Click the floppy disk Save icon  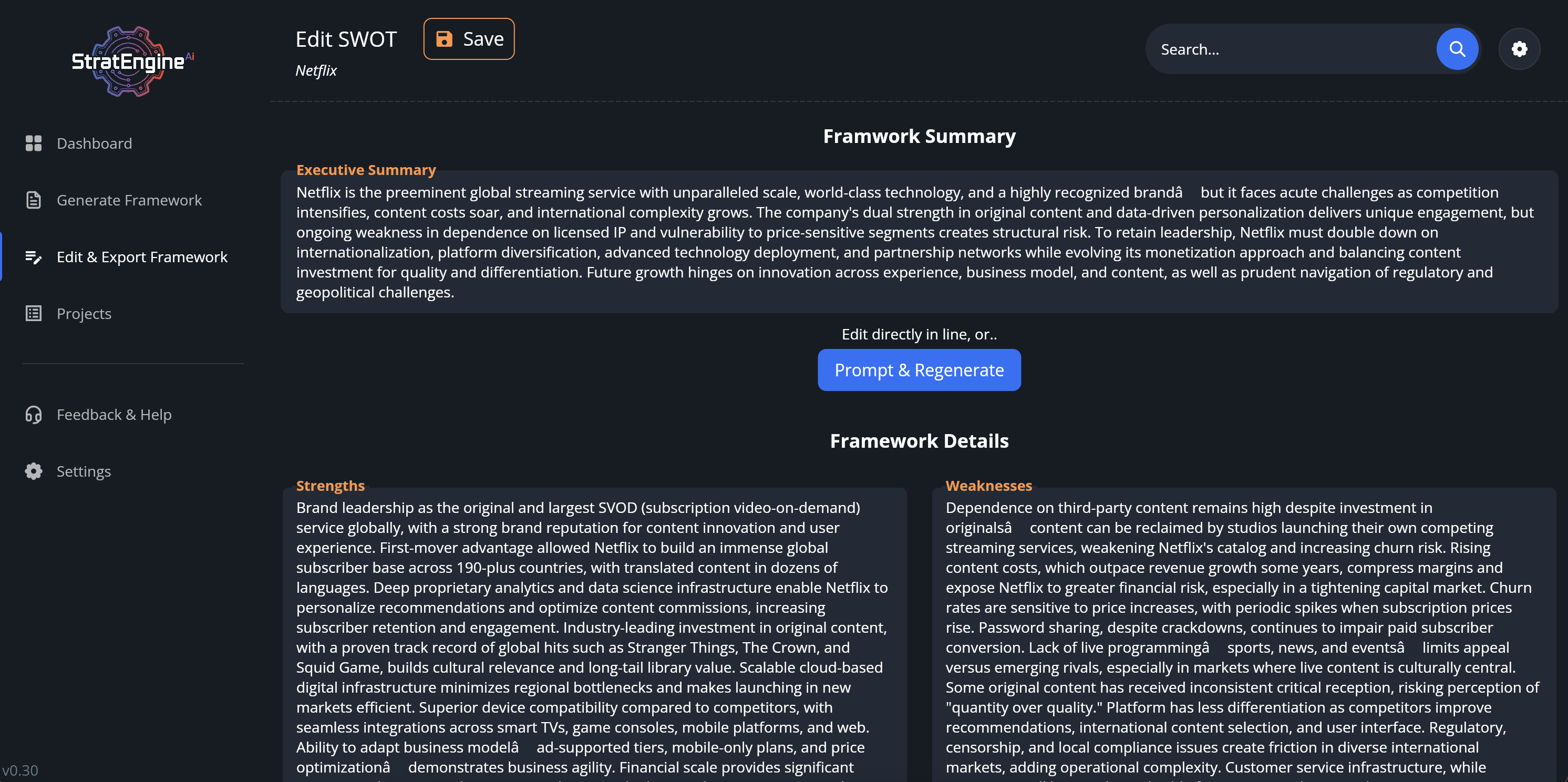[x=445, y=39]
